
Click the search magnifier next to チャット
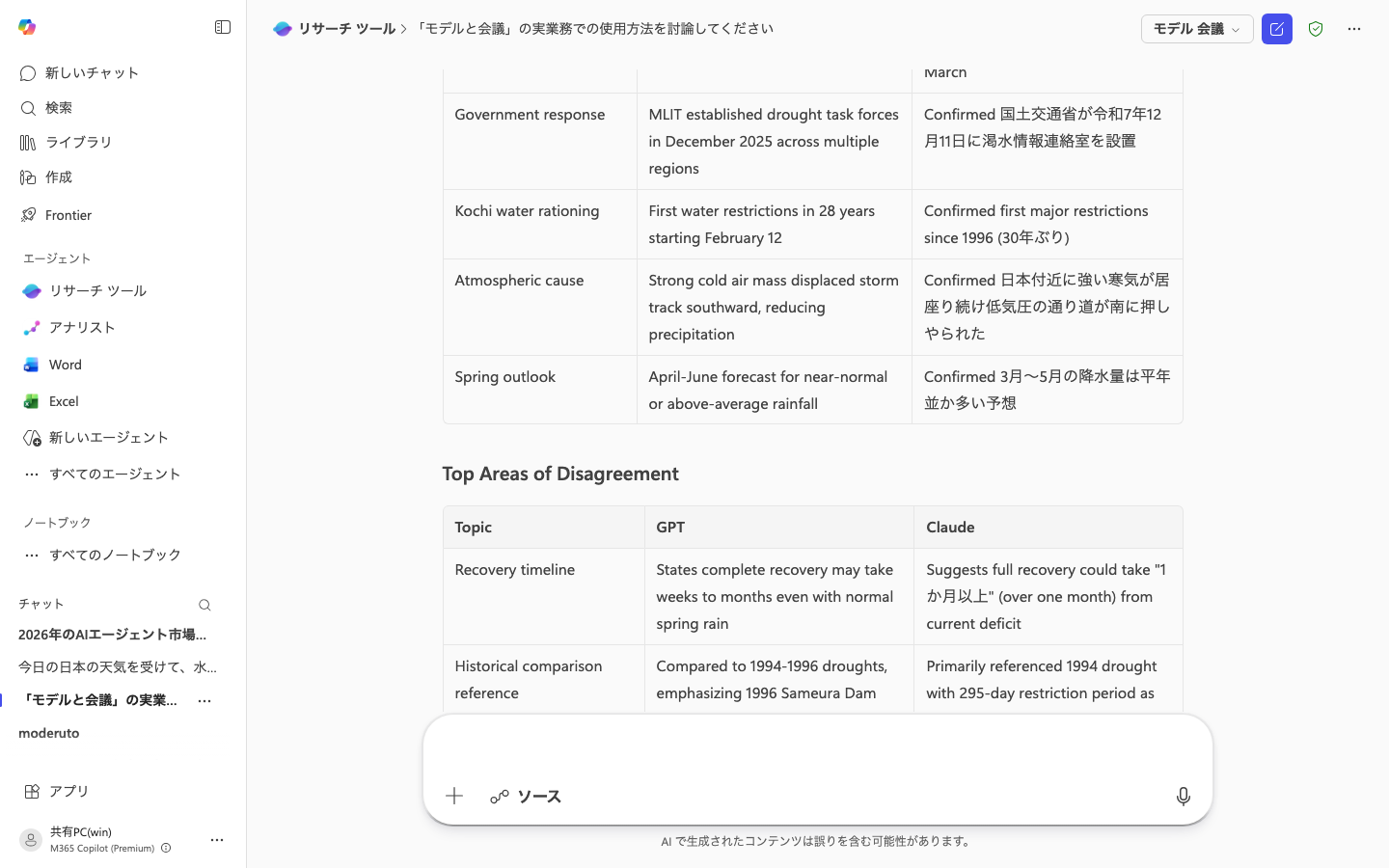[204, 605]
